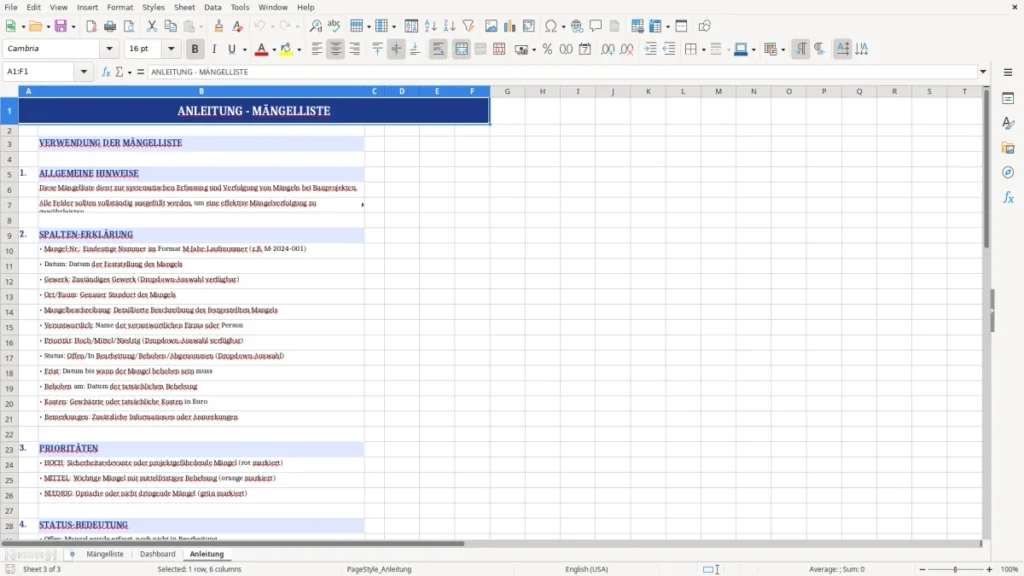The width and height of the screenshot is (1024, 576).
Task: Click the Cut scissors icon
Action: pos(152,26)
